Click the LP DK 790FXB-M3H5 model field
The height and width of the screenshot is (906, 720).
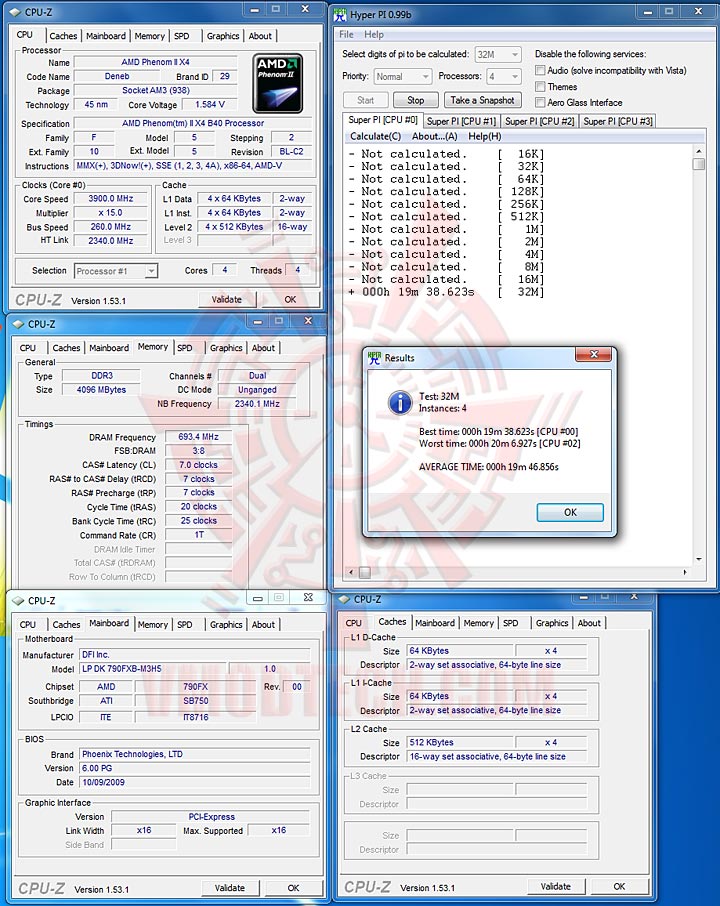pyautogui.click(x=152, y=669)
